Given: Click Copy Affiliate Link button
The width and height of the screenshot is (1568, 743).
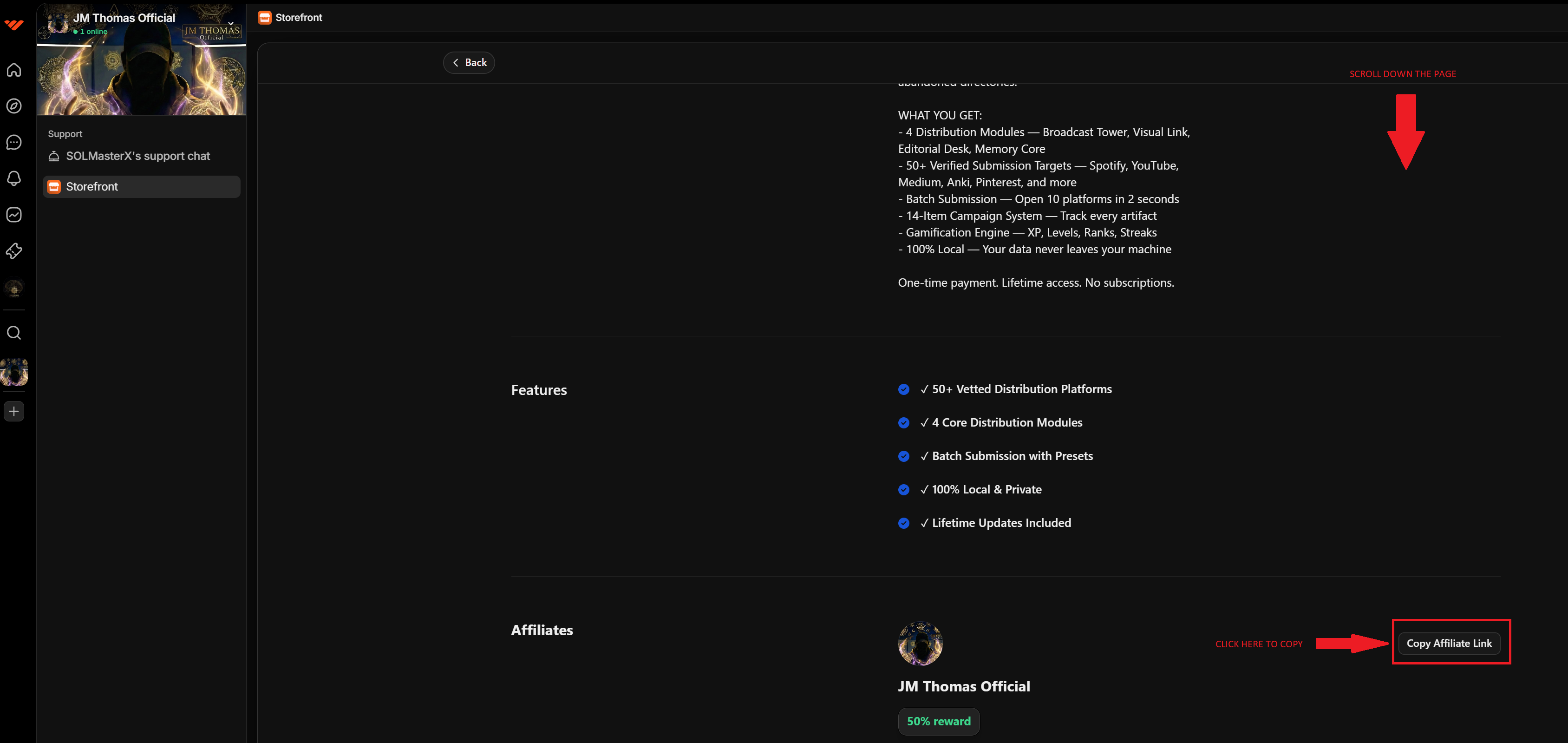Looking at the screenshot, I should point(1449,643).
